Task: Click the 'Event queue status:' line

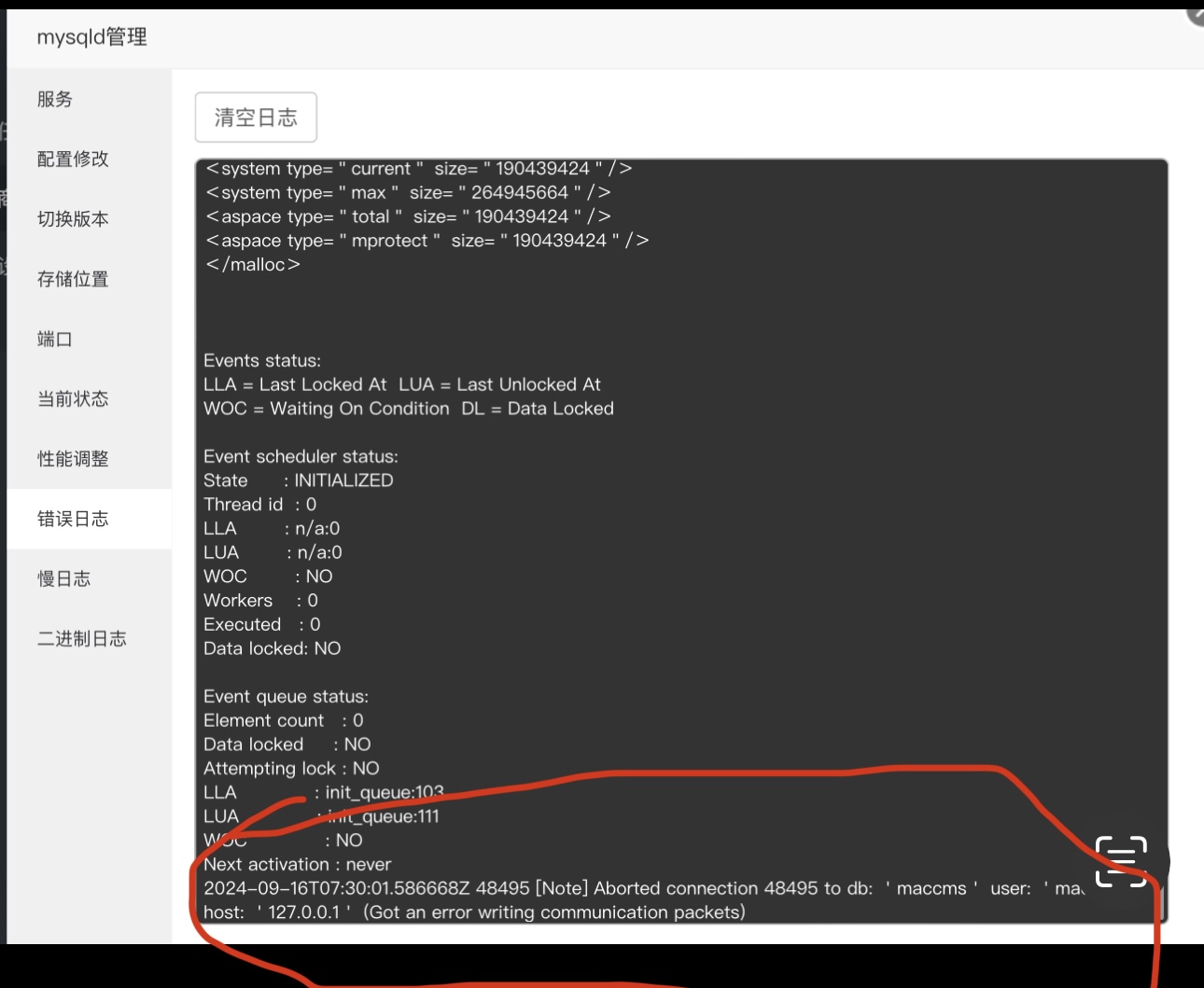Action: click(x=286, y=697)
